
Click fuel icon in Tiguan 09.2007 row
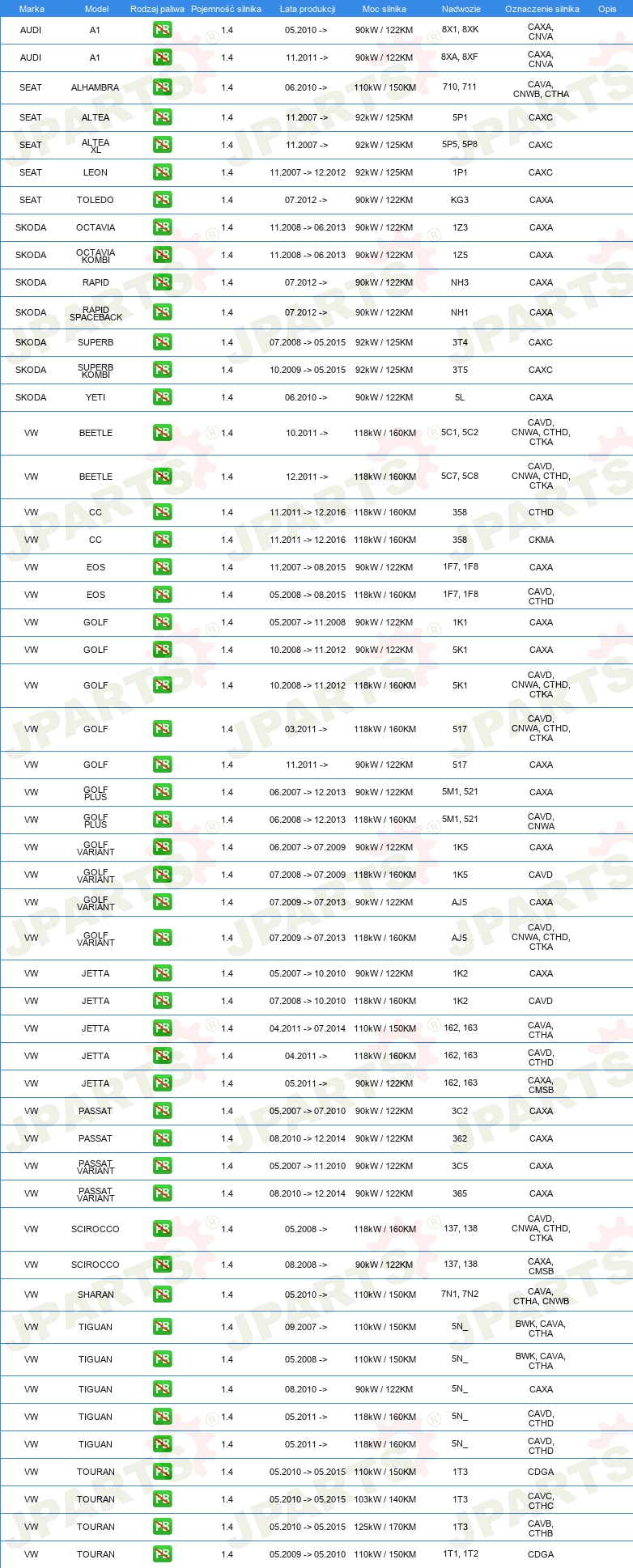point(162,1327)
